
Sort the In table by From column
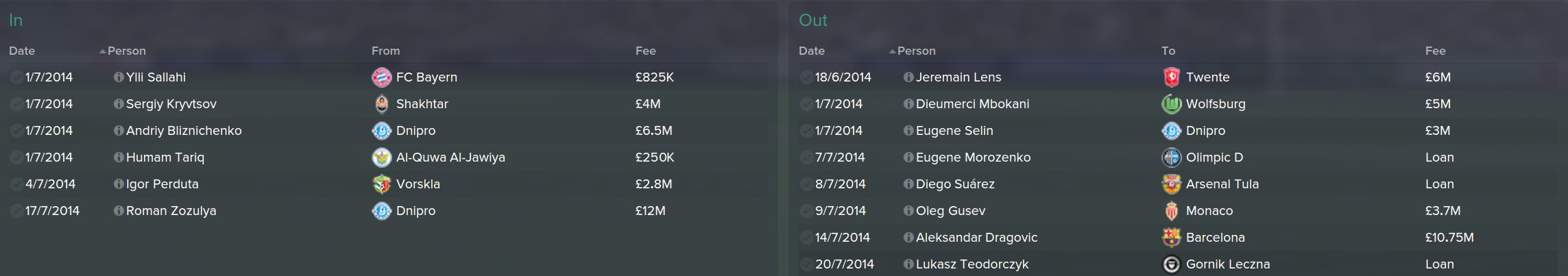[385, 51]
